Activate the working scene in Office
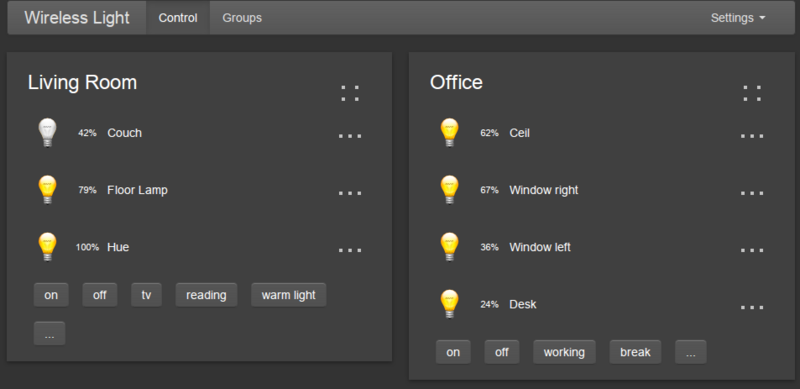The height and width of the screenshot is (389, 800). point(564,352)
